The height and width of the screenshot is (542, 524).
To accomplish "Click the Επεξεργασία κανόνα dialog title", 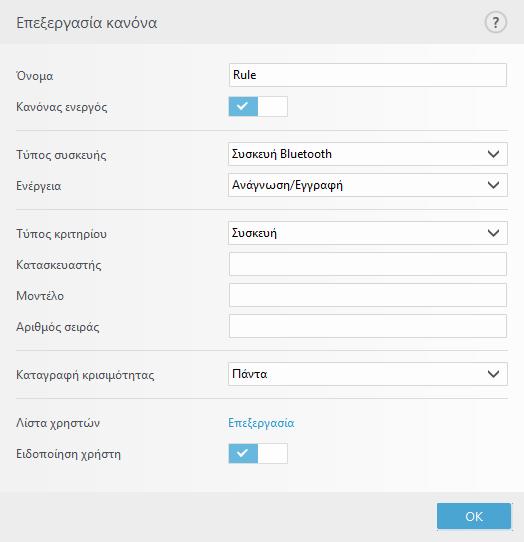I will 87,23.
